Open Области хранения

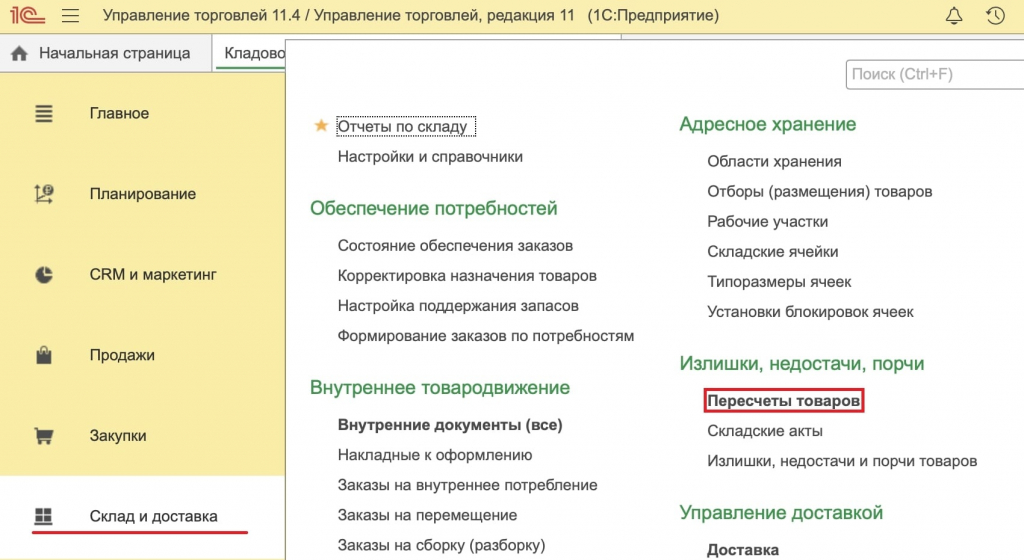click(x=774, y=161)
